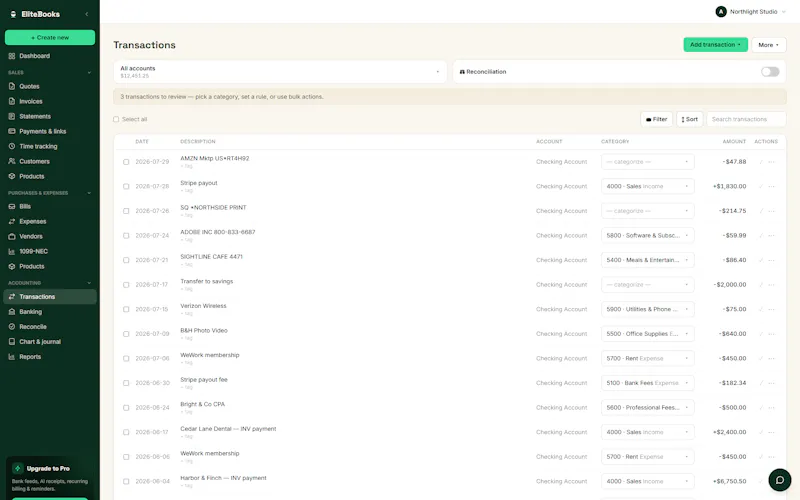Click the Upgrade to Pro sparkle icon
The image size is (800, 500).
[x=18, y=468]
